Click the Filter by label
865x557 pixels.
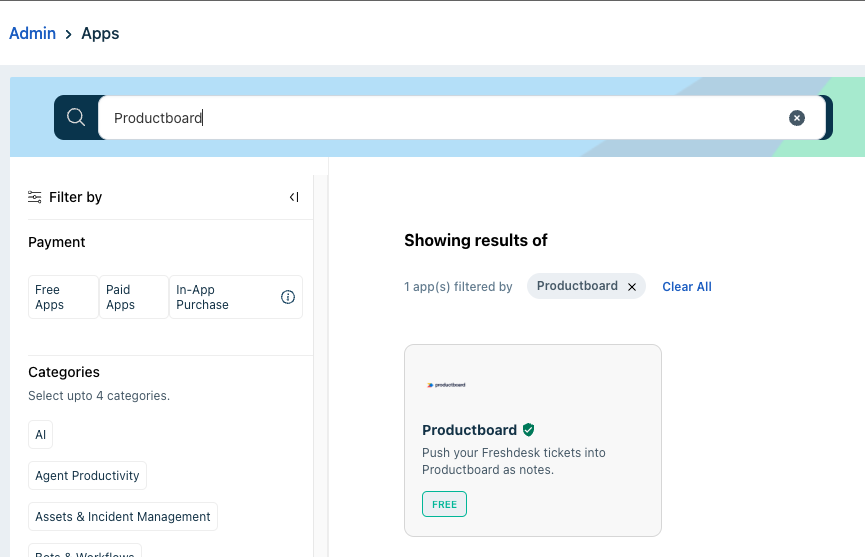coord(76,197)
